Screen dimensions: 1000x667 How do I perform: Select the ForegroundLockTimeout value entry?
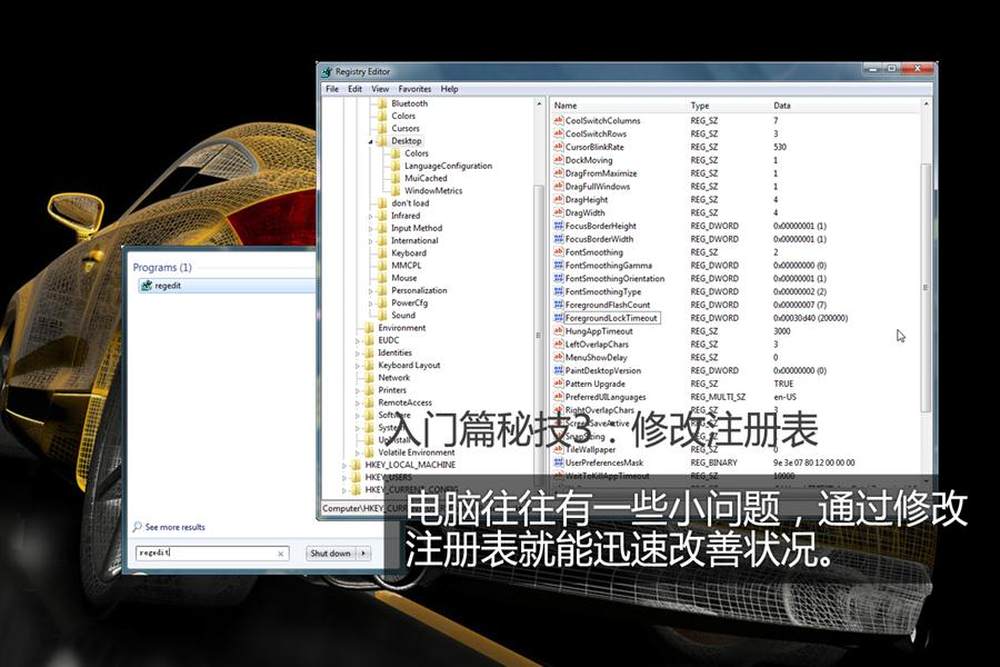click(611, 318)
